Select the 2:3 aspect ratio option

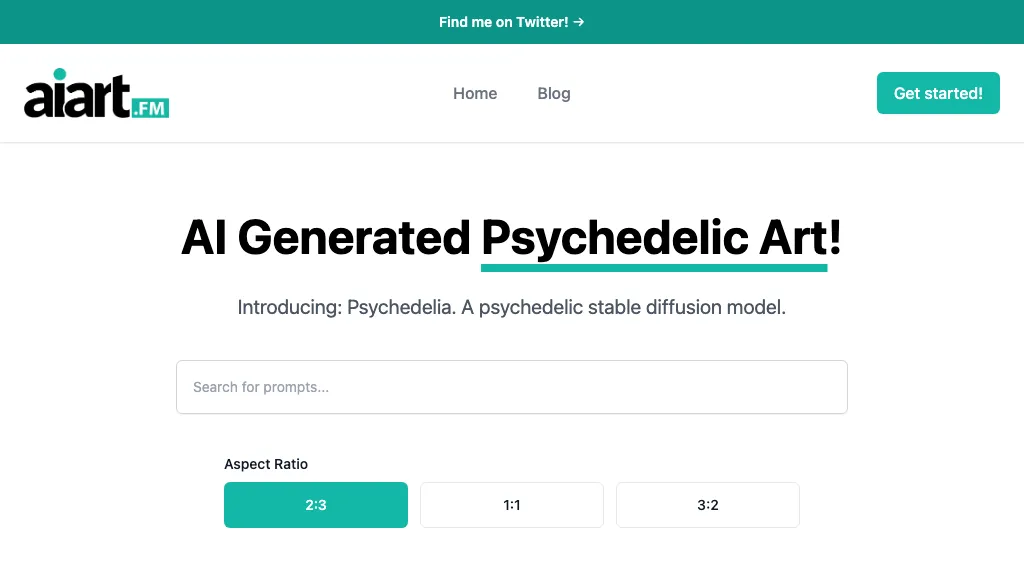tap(316, 505)
